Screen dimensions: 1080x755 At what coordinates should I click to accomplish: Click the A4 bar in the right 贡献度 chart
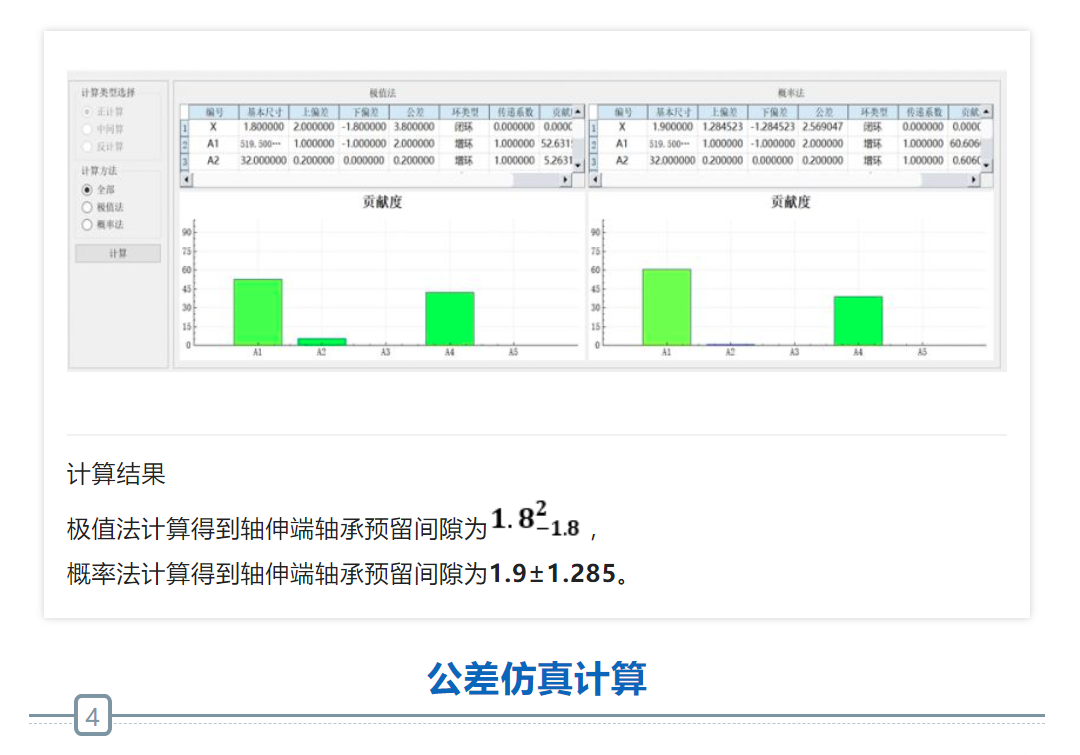[x=858, y=321]
